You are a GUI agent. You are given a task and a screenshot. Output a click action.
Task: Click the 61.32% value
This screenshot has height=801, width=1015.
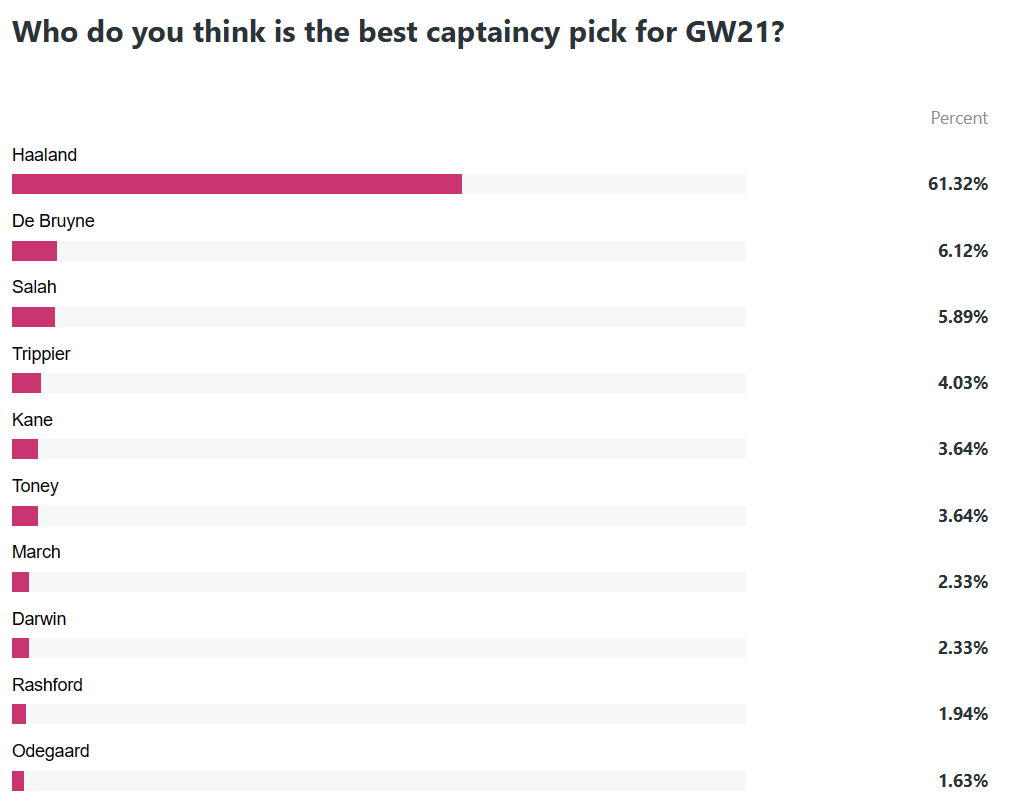tap(957, 184)
